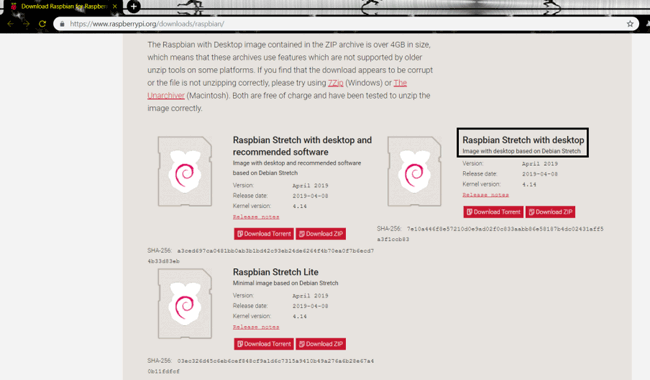Click SD card image for Raspbian Stretch with desktop
This screenshot has width=650, height=380.
[414, 171]
